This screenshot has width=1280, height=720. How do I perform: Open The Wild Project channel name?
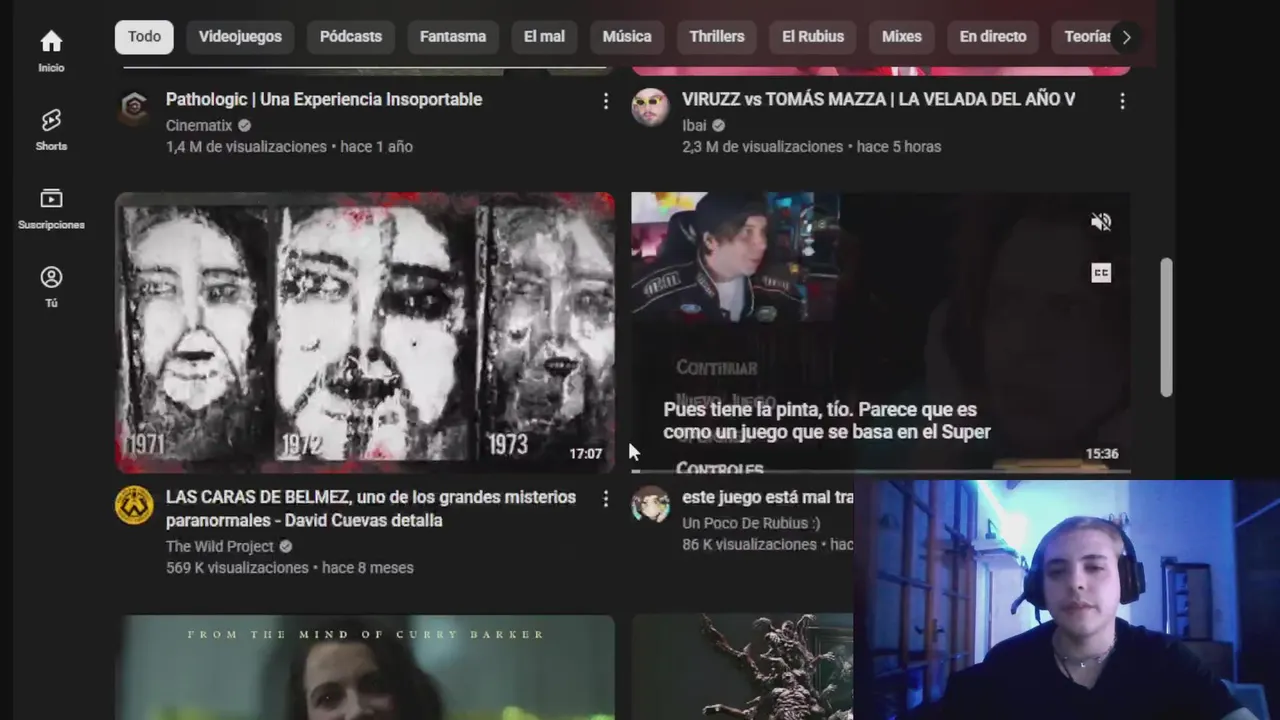tap(220, 546)
